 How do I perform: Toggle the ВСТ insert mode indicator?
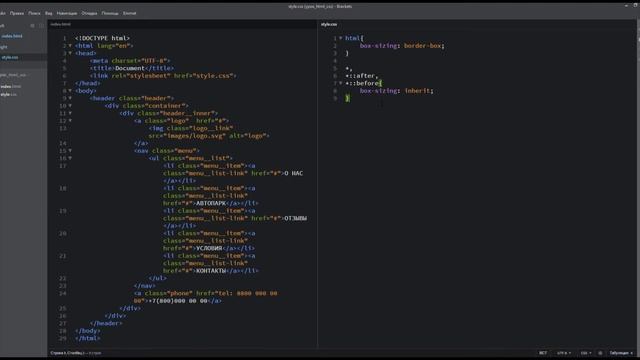click(543, 353)
